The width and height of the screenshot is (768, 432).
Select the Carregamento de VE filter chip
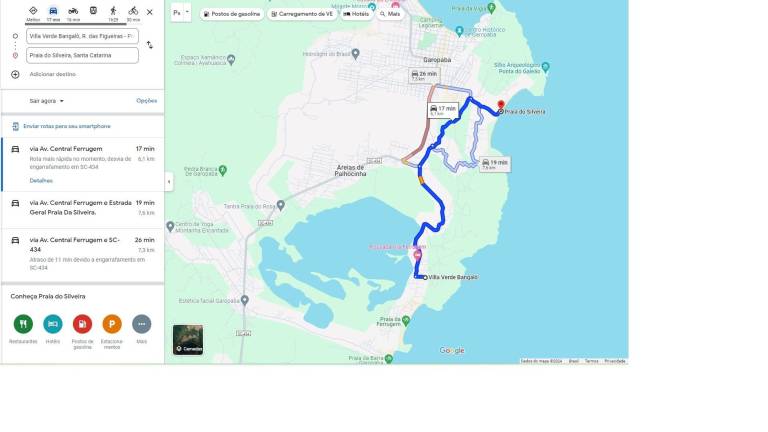(x=302, y=14)
